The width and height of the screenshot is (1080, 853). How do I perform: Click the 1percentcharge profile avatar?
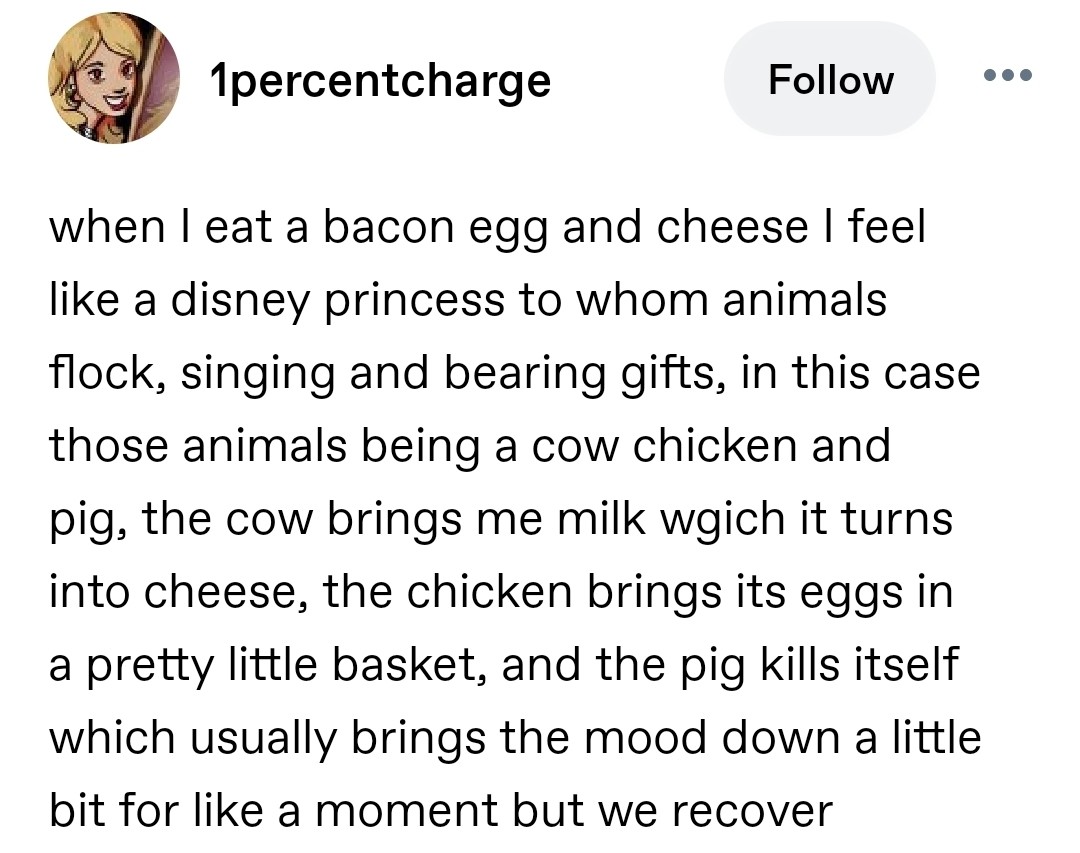click(114, 80)
